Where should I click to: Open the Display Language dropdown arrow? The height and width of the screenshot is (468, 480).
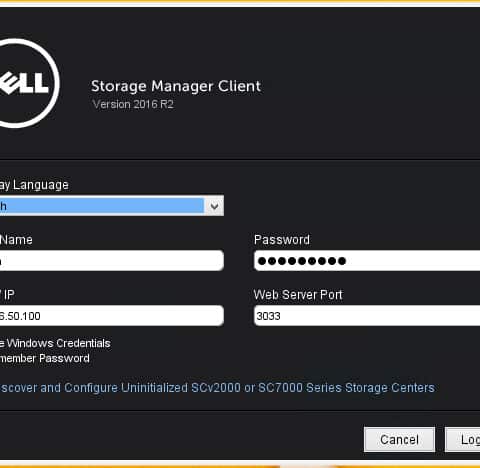[214, 206]
